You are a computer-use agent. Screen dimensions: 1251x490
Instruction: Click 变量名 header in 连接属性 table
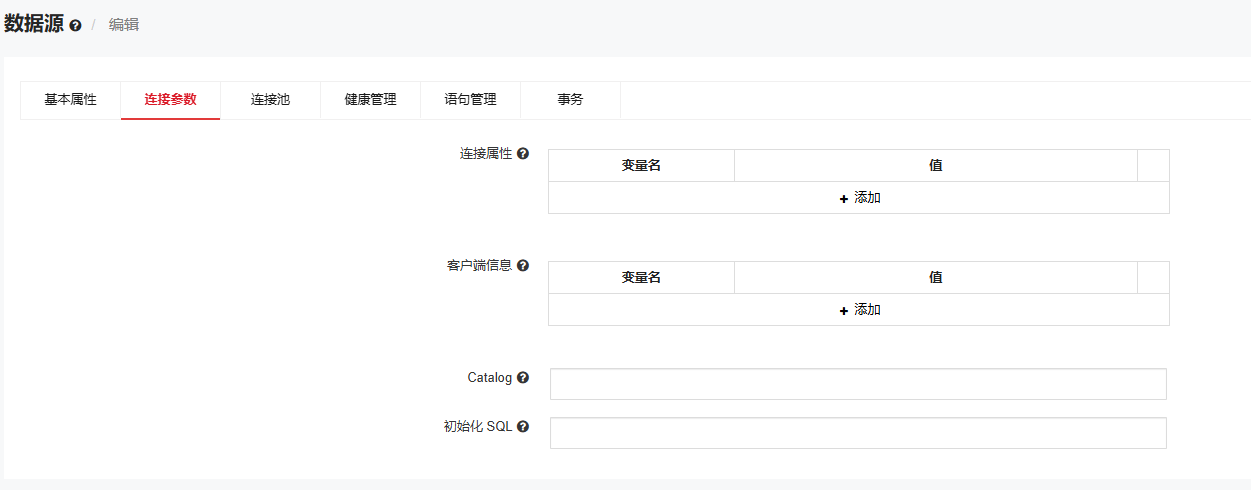(x=641, y=166)
